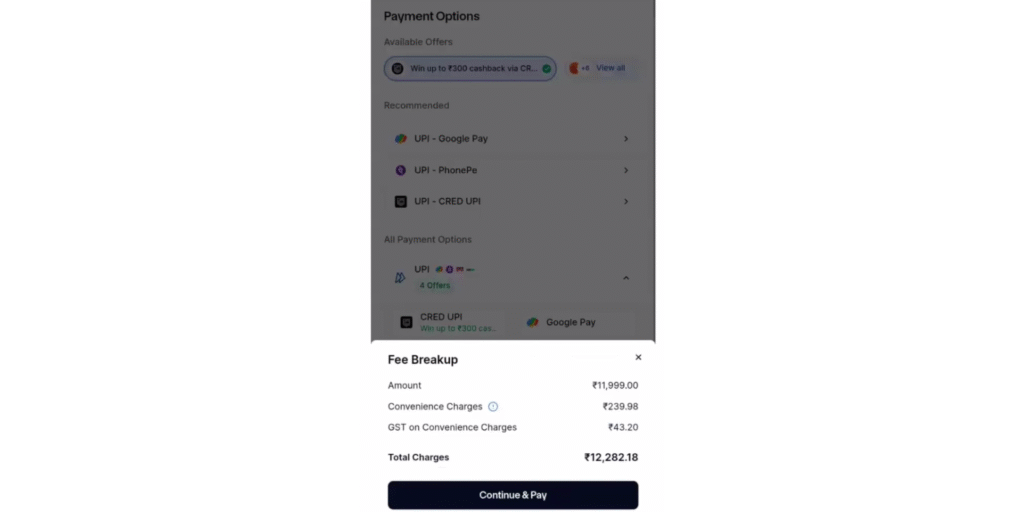
Task: Collapse the UPI payment options section
Action: 626,277
